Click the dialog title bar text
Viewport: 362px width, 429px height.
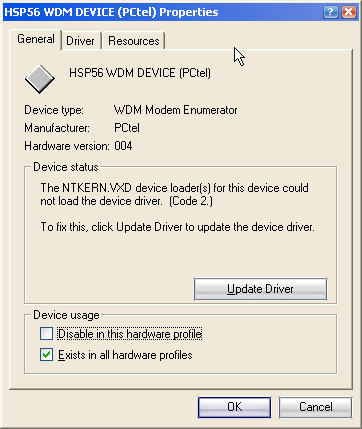111,12
